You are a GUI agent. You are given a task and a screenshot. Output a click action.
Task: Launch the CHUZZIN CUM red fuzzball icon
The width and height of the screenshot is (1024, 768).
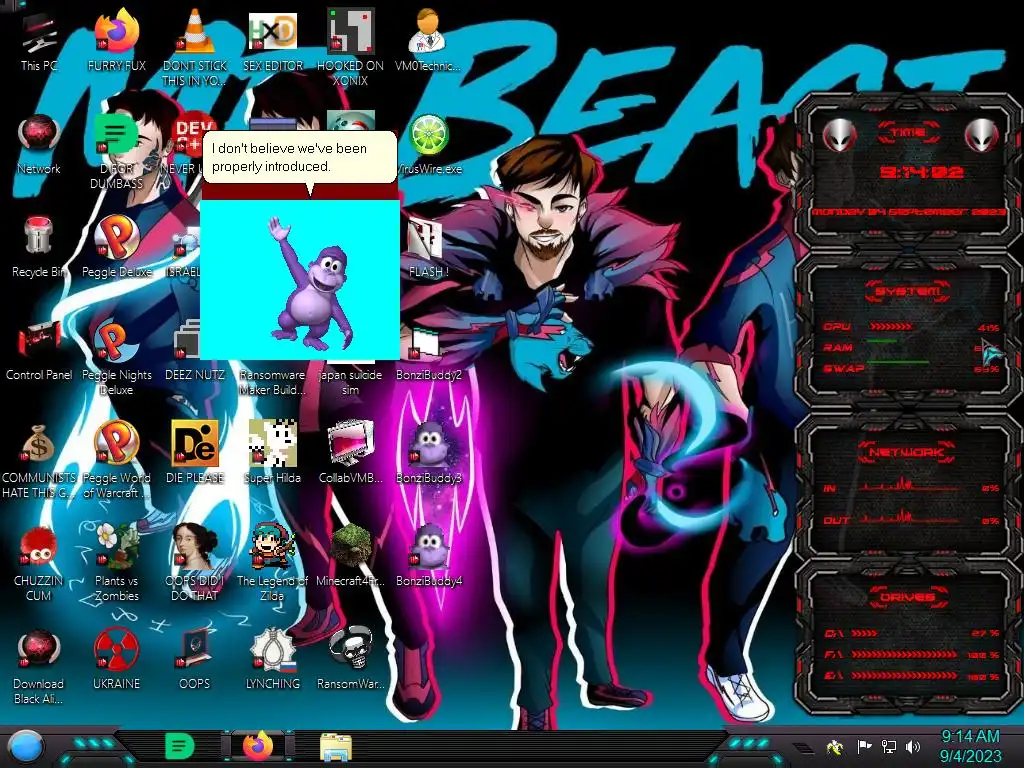coord(39,563)
